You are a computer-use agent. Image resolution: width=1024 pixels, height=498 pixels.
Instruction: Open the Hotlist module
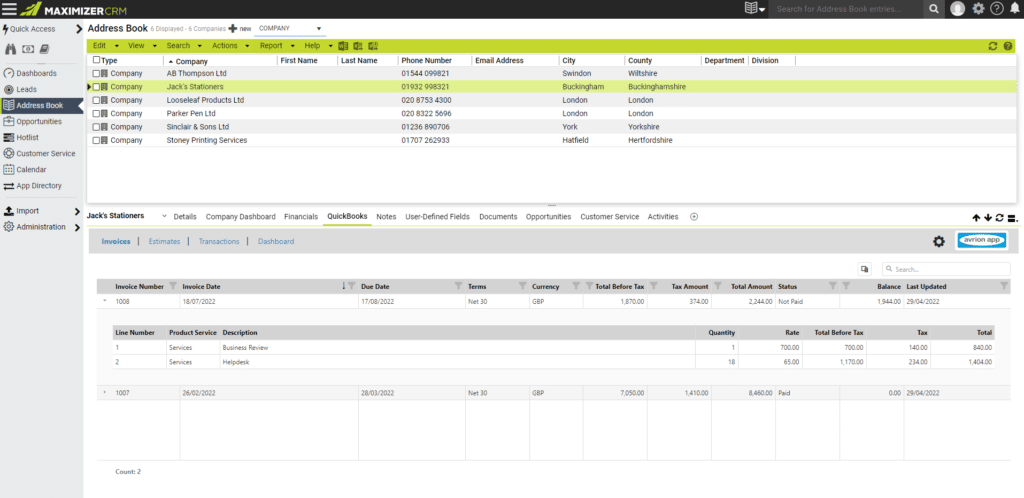click(22, 138)
